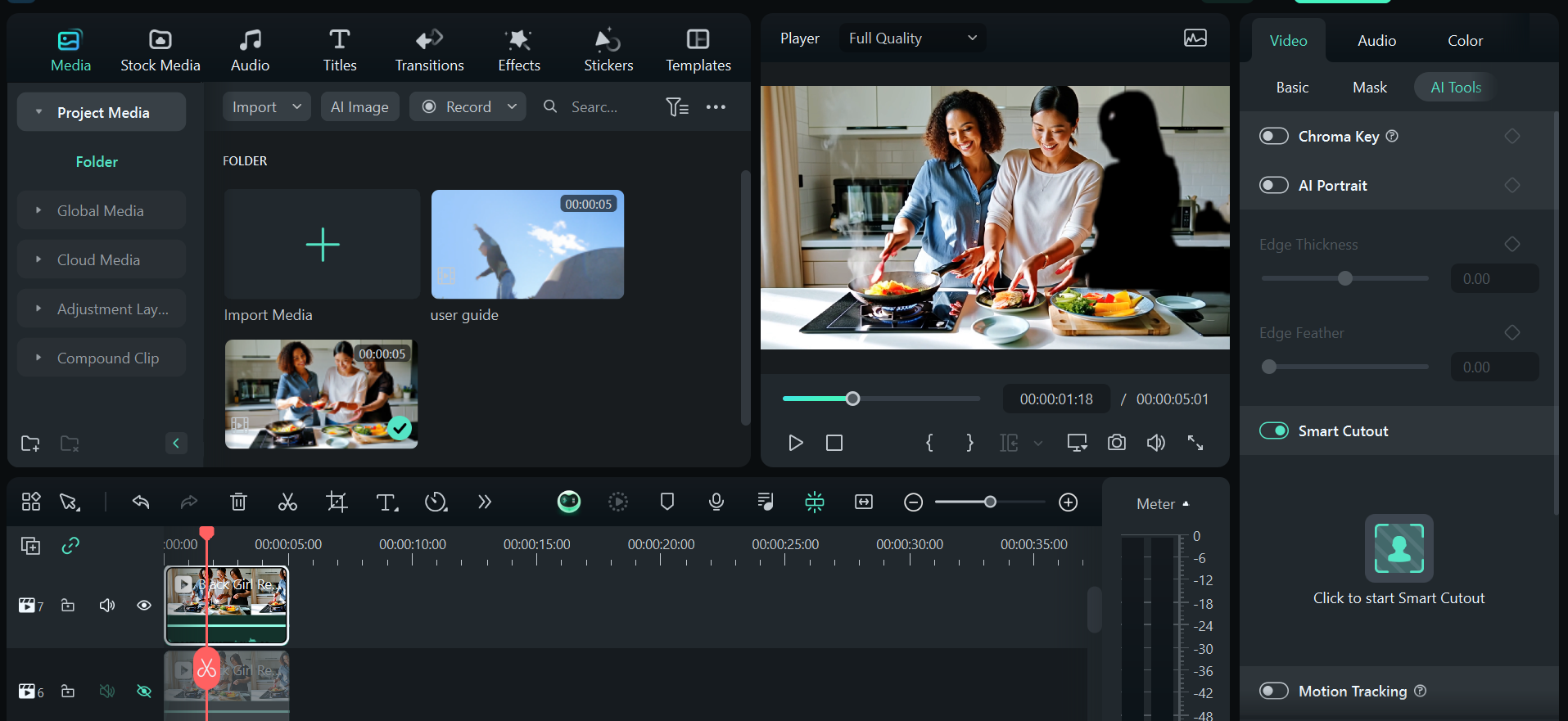This screenshot has height=721, width=1568.
Task: Expand the Compound Clip item
Action: [38, 358]
